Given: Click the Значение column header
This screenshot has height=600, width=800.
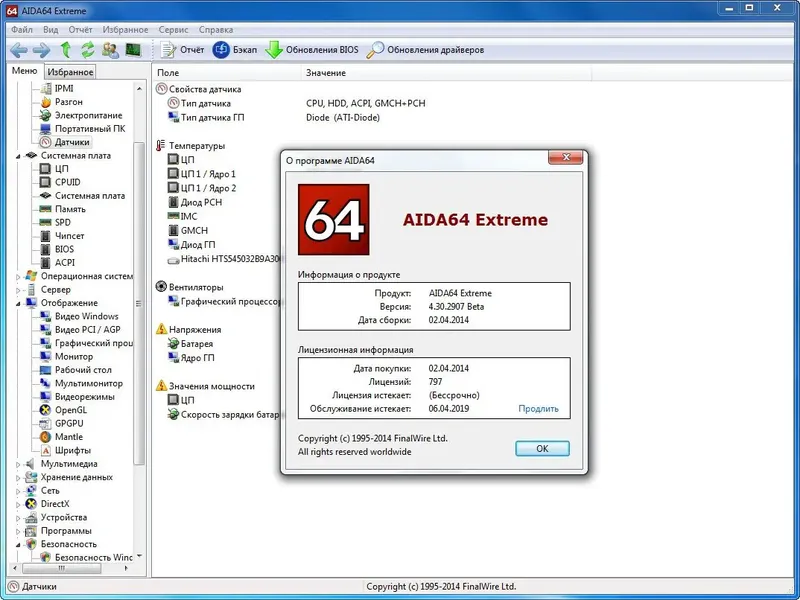Looking at the screenshot, I should click(446, 73).
